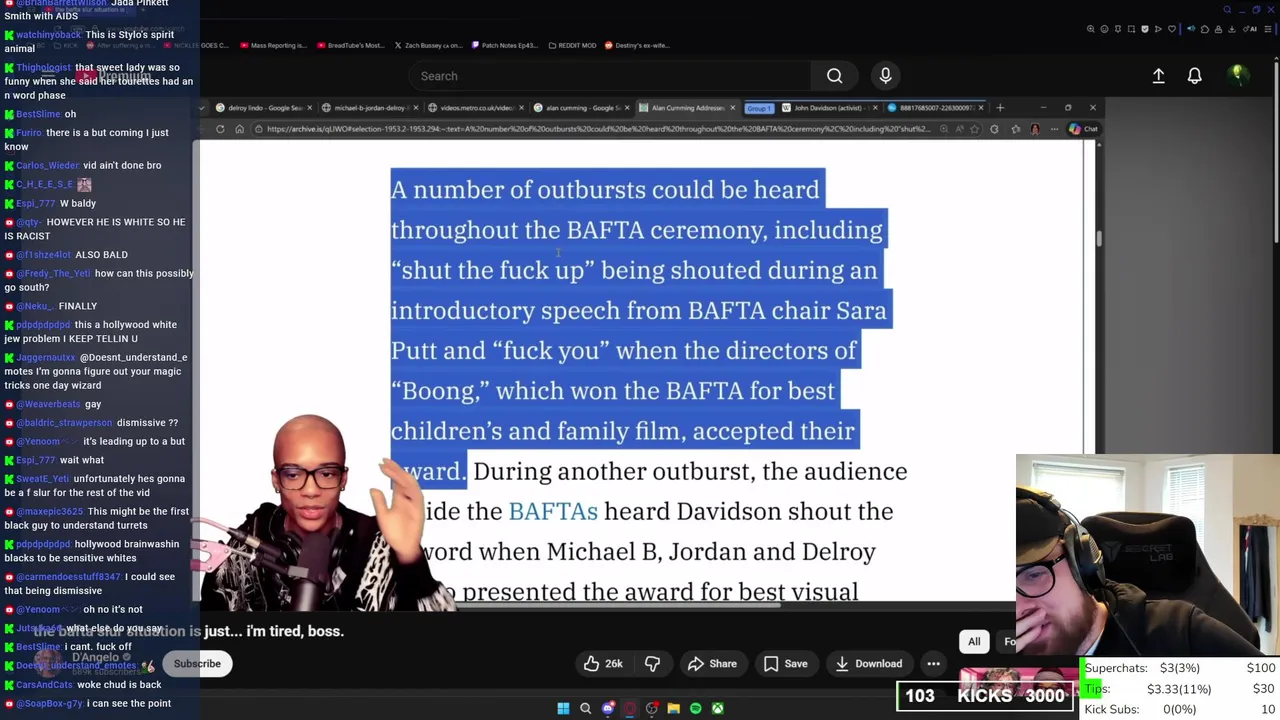Open BreadTube's Most bookmark

pyautogui.click(x=350, y=45)
